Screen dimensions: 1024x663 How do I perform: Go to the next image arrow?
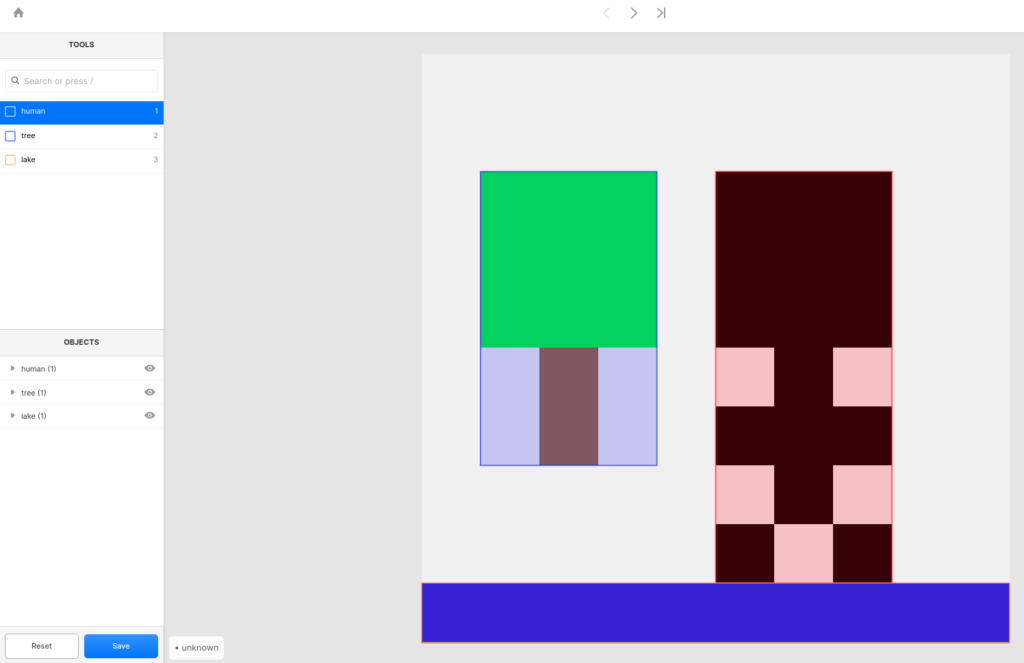(633, 13)
